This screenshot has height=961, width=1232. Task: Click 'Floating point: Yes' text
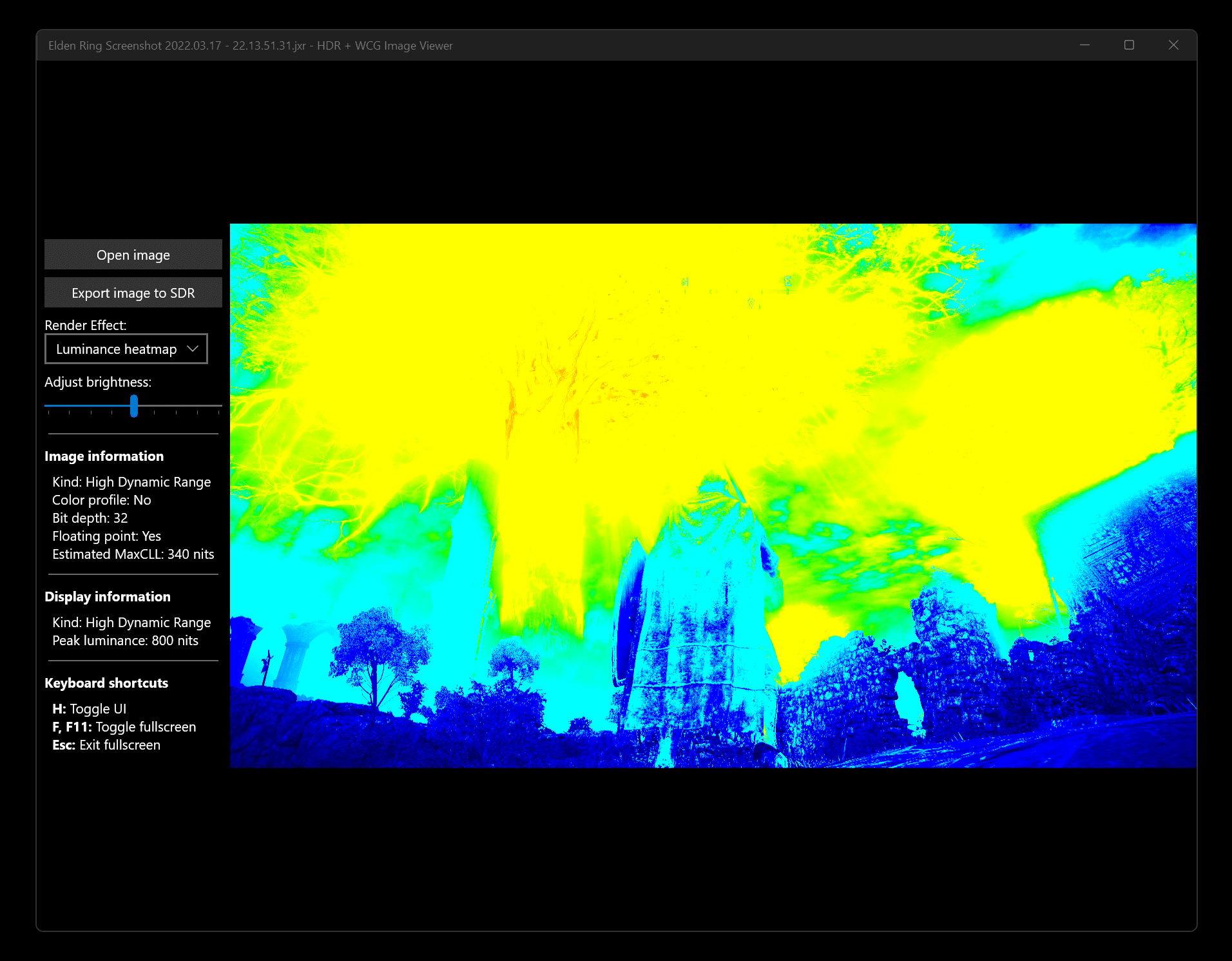pyautogui.click(x=107, y=536)
